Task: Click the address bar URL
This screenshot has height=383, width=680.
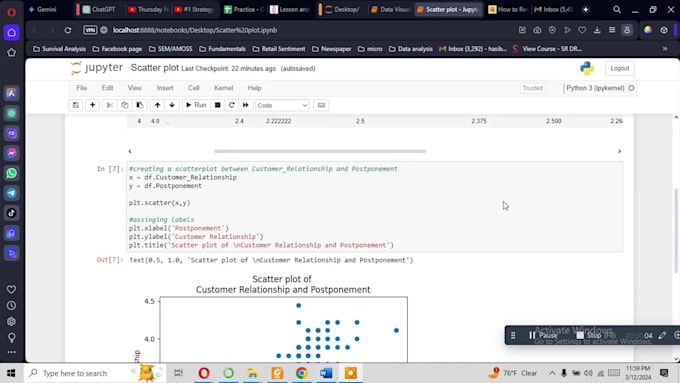Action: (x=195, y=30)
